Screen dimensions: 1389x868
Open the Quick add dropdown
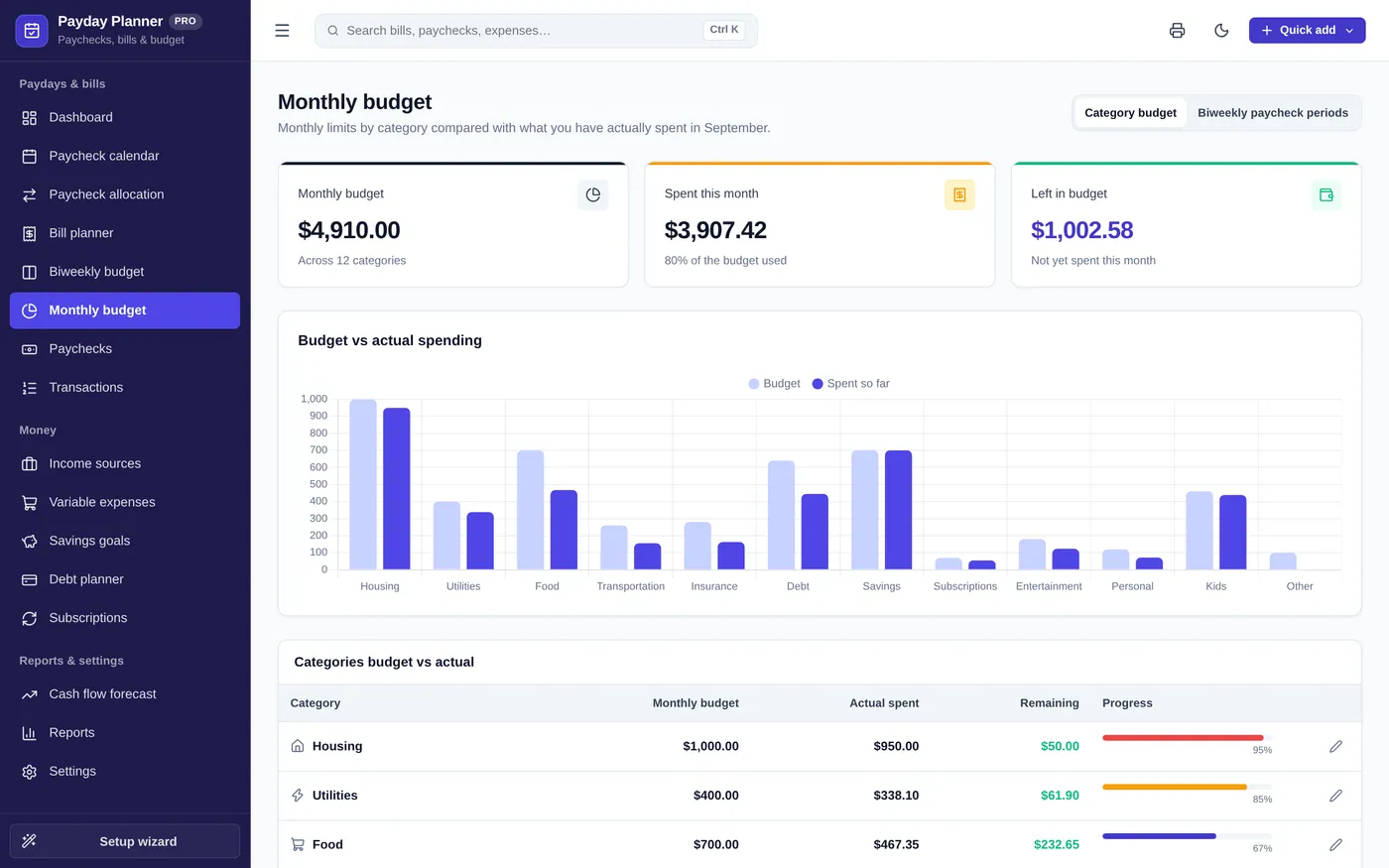(x=1307, y=31)
